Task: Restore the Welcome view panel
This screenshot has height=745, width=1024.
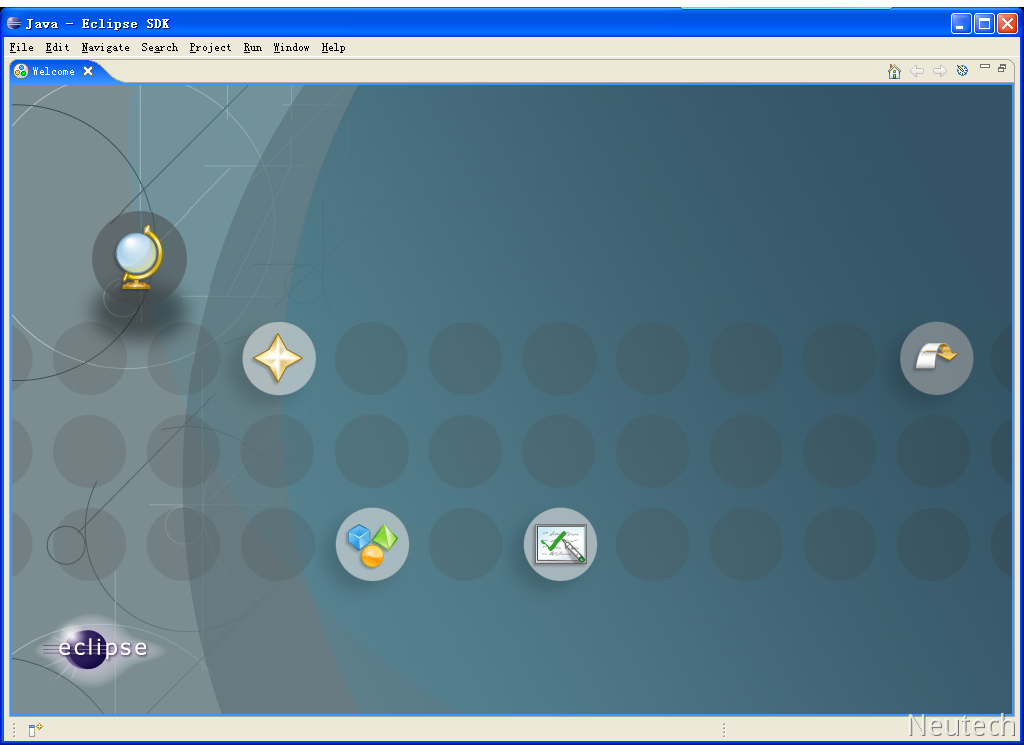Action: tap(1002, 68)
